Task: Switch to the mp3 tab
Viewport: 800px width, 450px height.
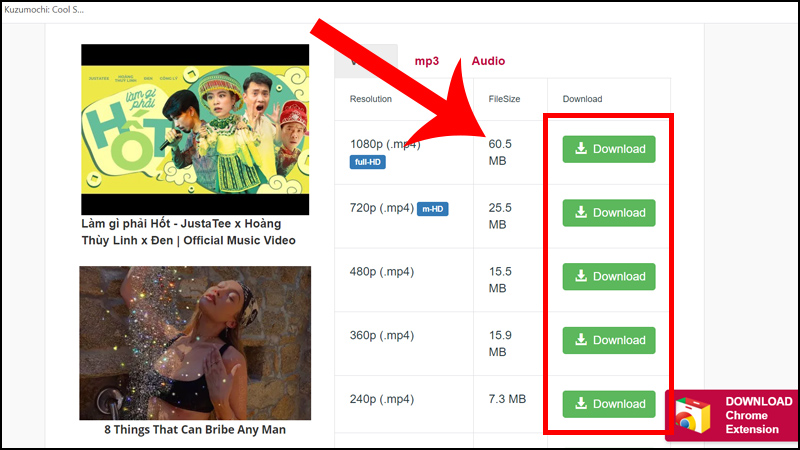Action: (427, 61)
